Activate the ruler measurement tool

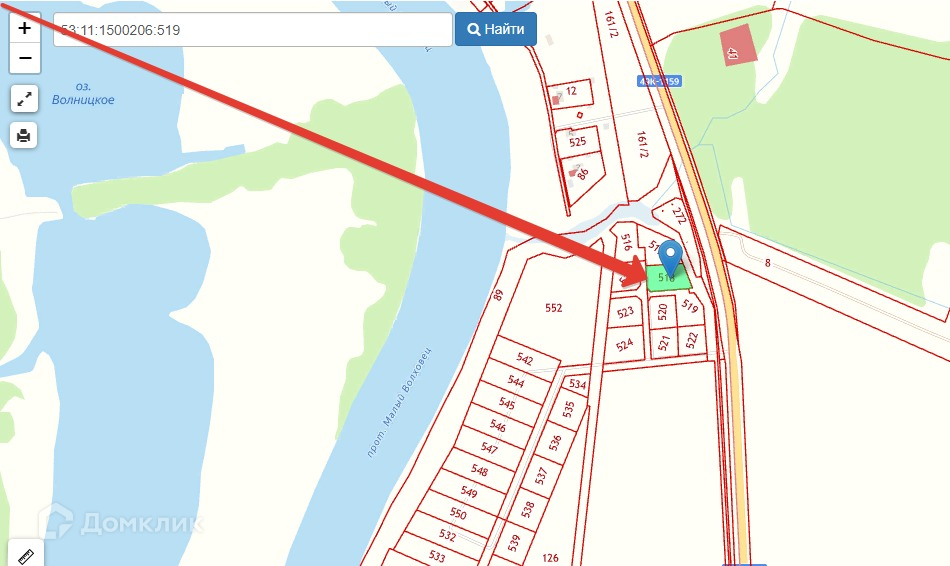(x=25, y=554)
